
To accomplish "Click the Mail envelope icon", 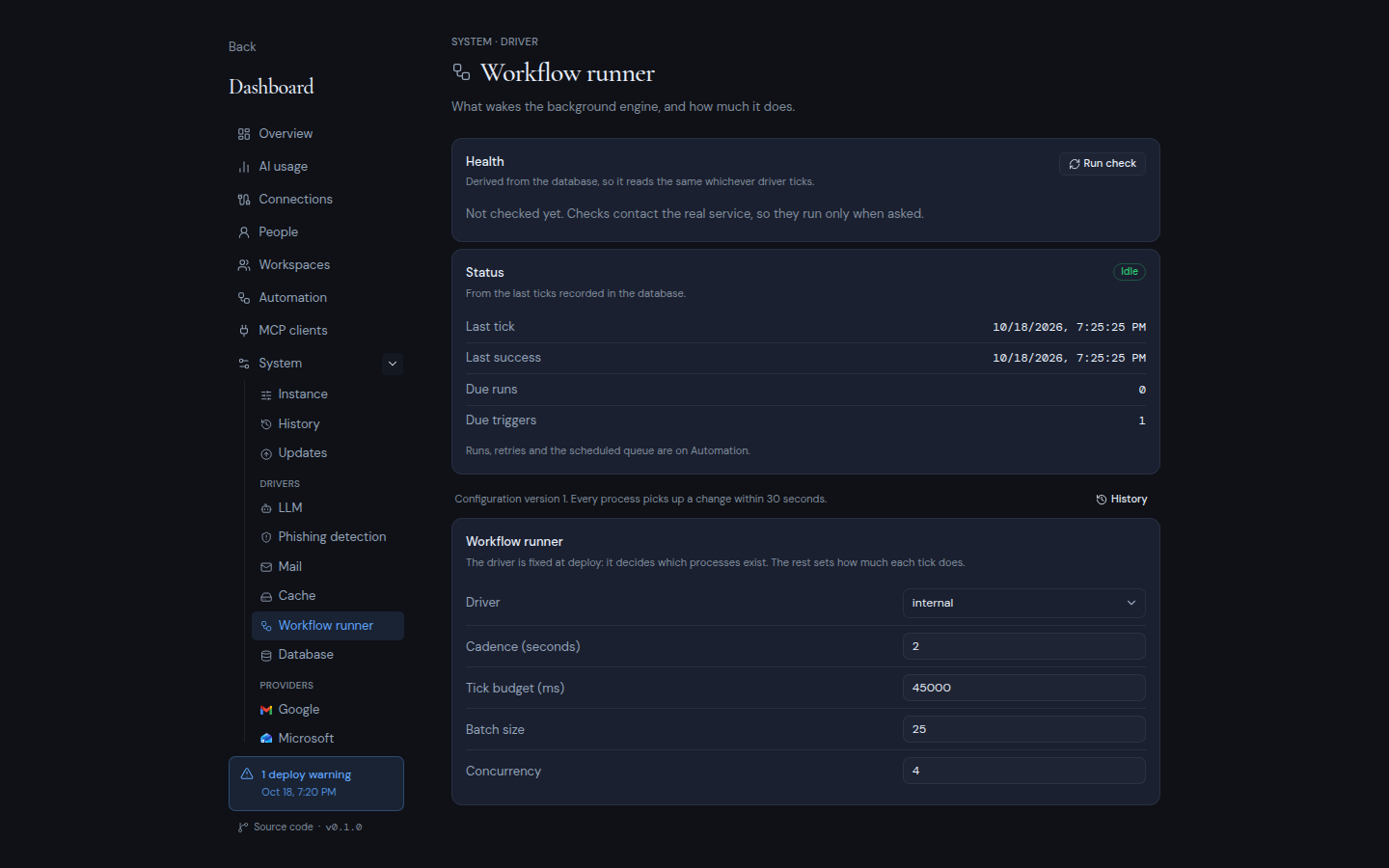I will 266,567.
